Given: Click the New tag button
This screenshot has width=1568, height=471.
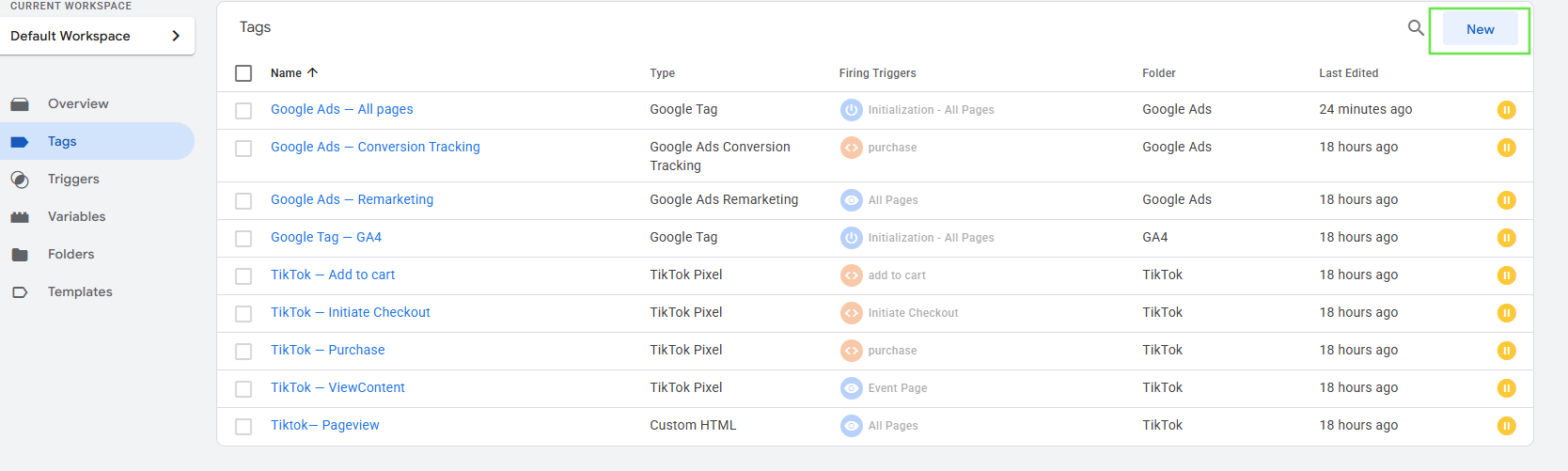Looking at the screenshot, I should (1480, 29).
